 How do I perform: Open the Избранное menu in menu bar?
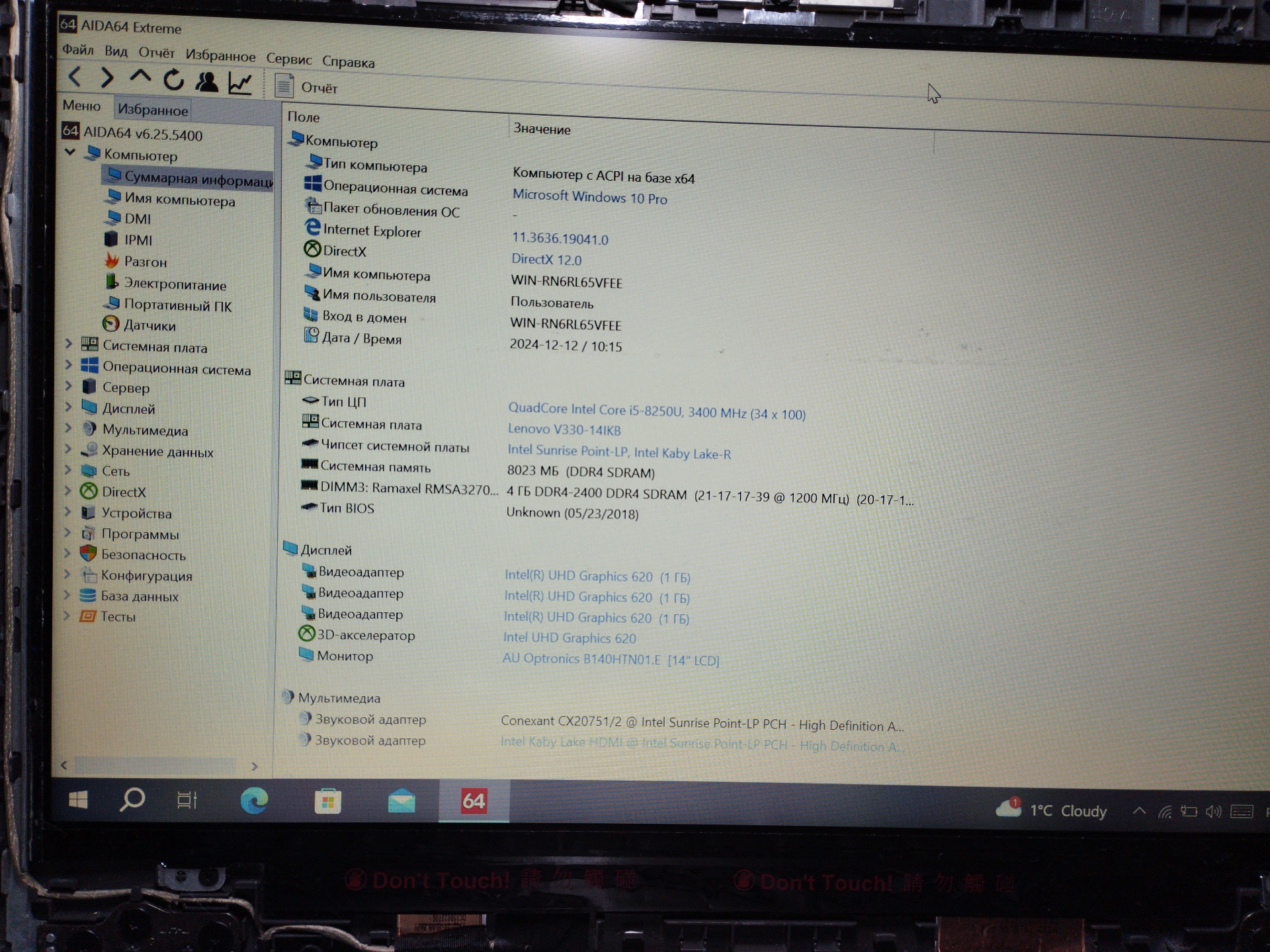[x=220, y=56]
